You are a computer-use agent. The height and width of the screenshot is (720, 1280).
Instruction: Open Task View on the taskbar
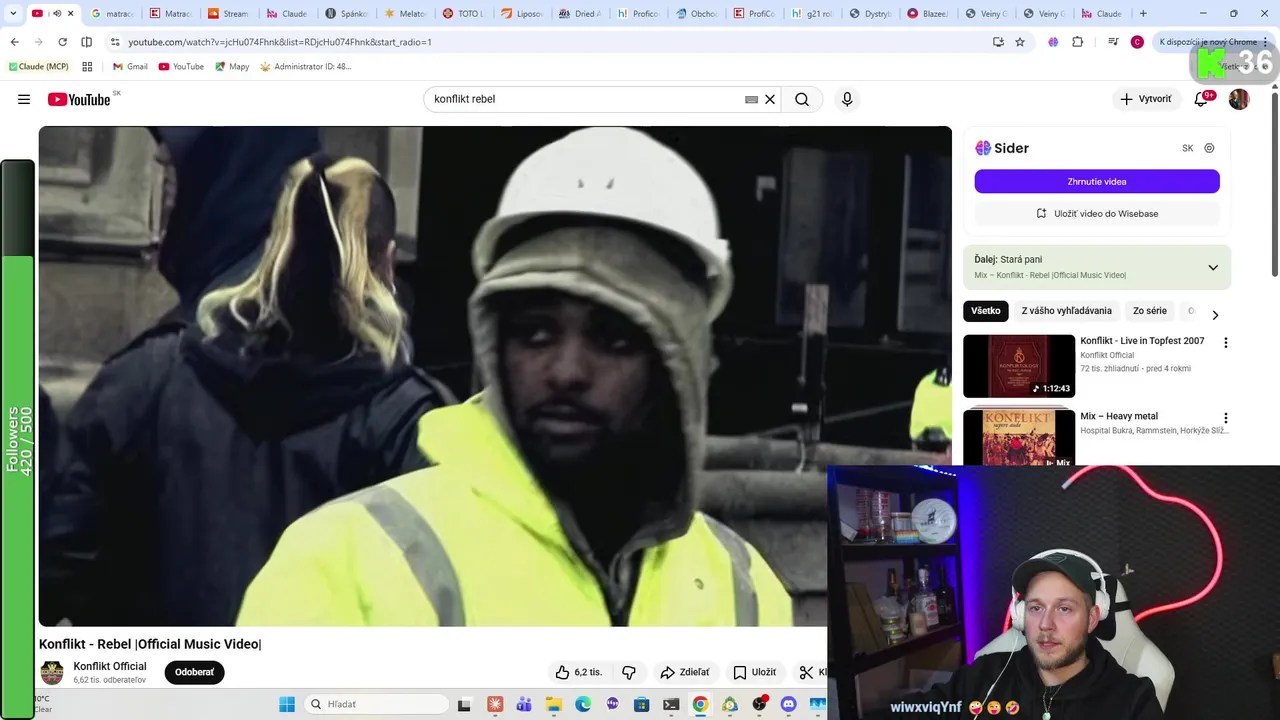tap(464, 704)
